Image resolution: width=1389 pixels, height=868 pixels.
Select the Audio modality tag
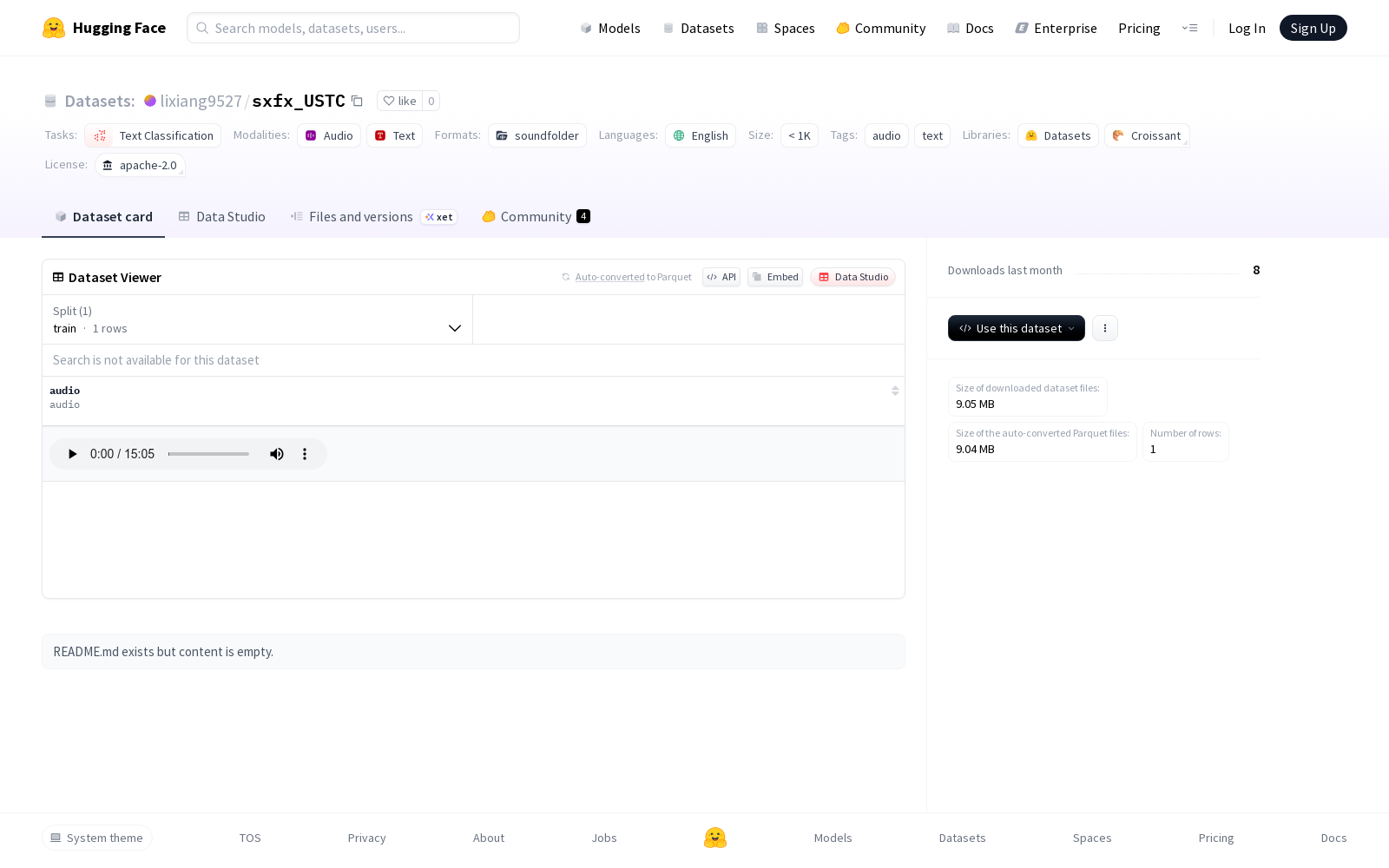pos(329,135)
